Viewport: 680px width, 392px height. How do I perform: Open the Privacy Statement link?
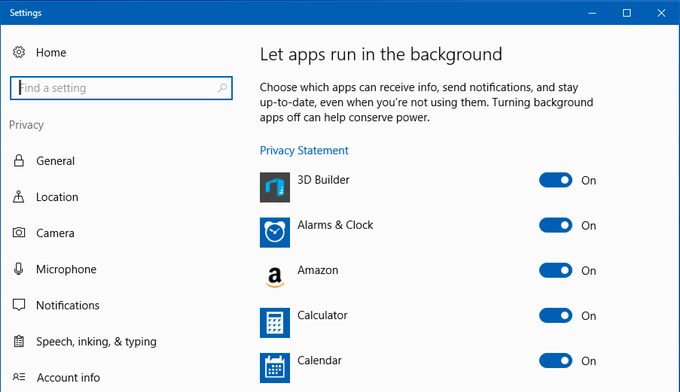click(x=304, y=150)
